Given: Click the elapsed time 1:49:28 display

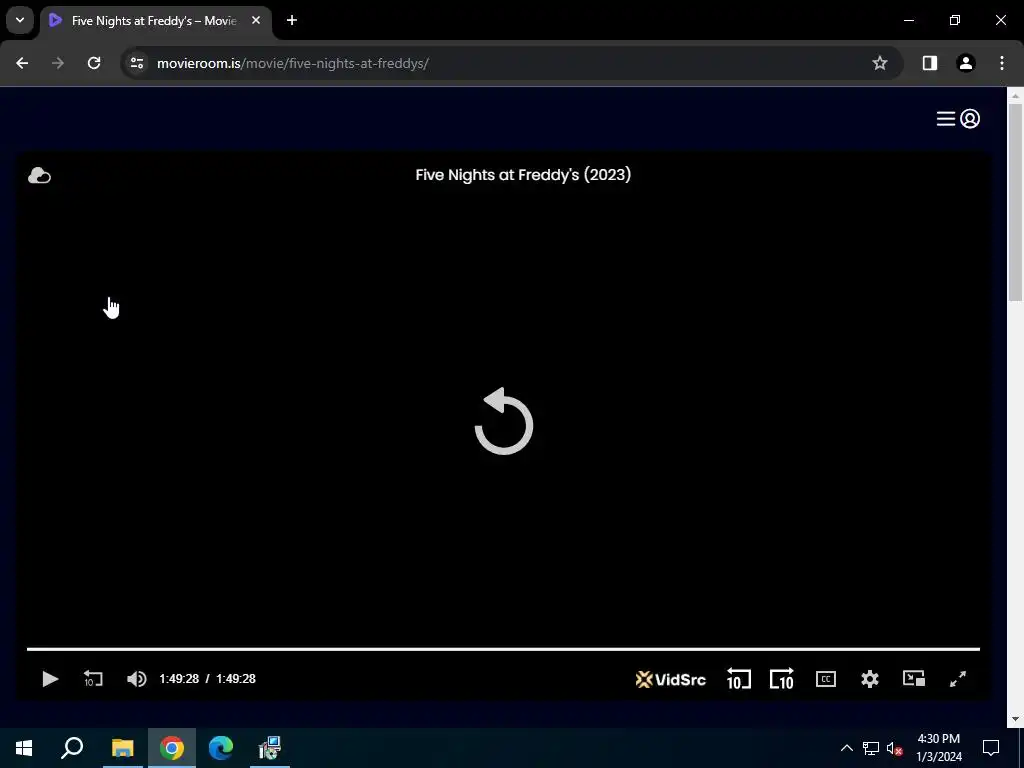Looking at the screenshot, I should coord(179,679).
